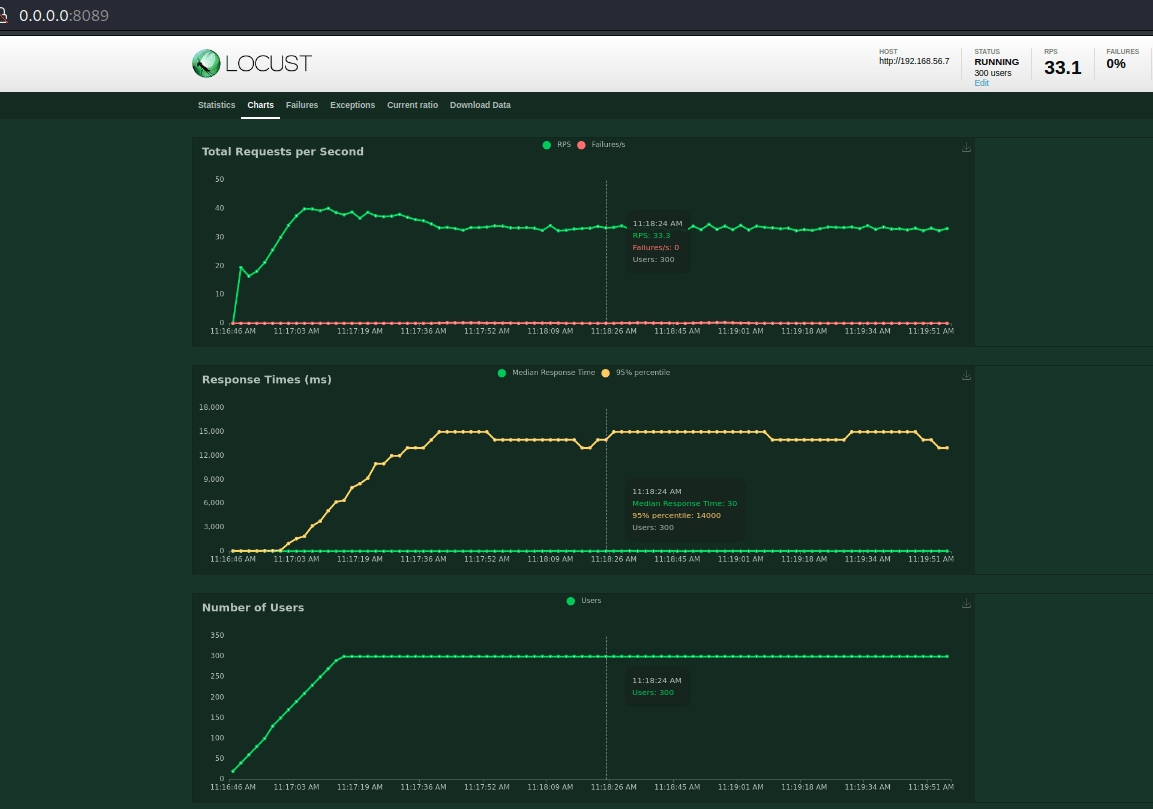Click the Locust logo in the header

(x=252, y=64)
